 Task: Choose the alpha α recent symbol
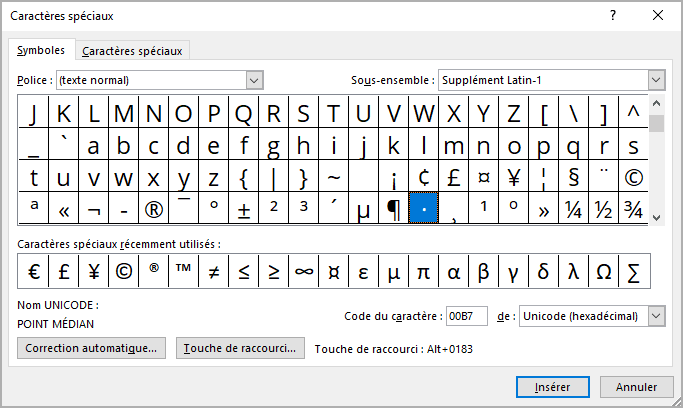tap(454, 271)
